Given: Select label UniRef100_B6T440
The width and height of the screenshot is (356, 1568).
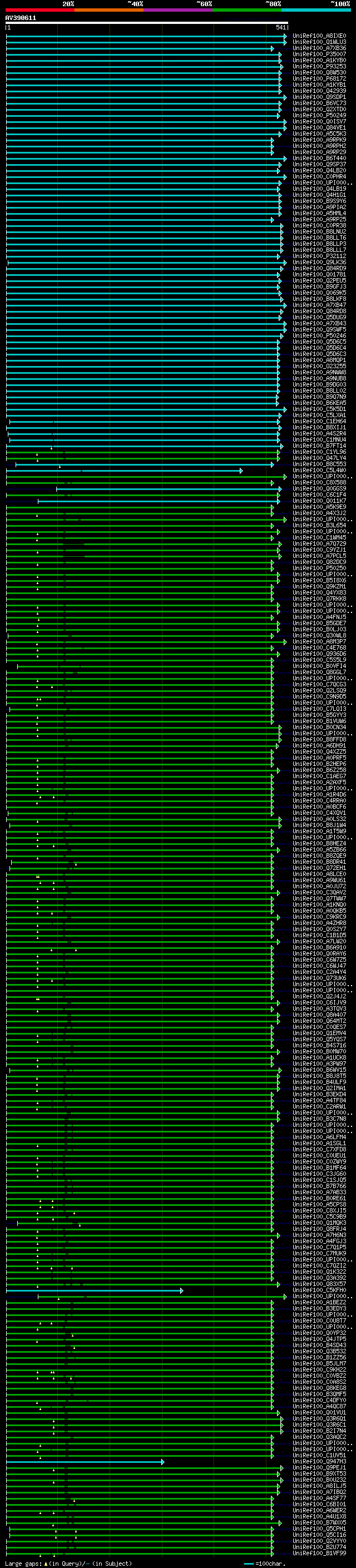Looking at the screenshot, I should click(x=319, y=159).
